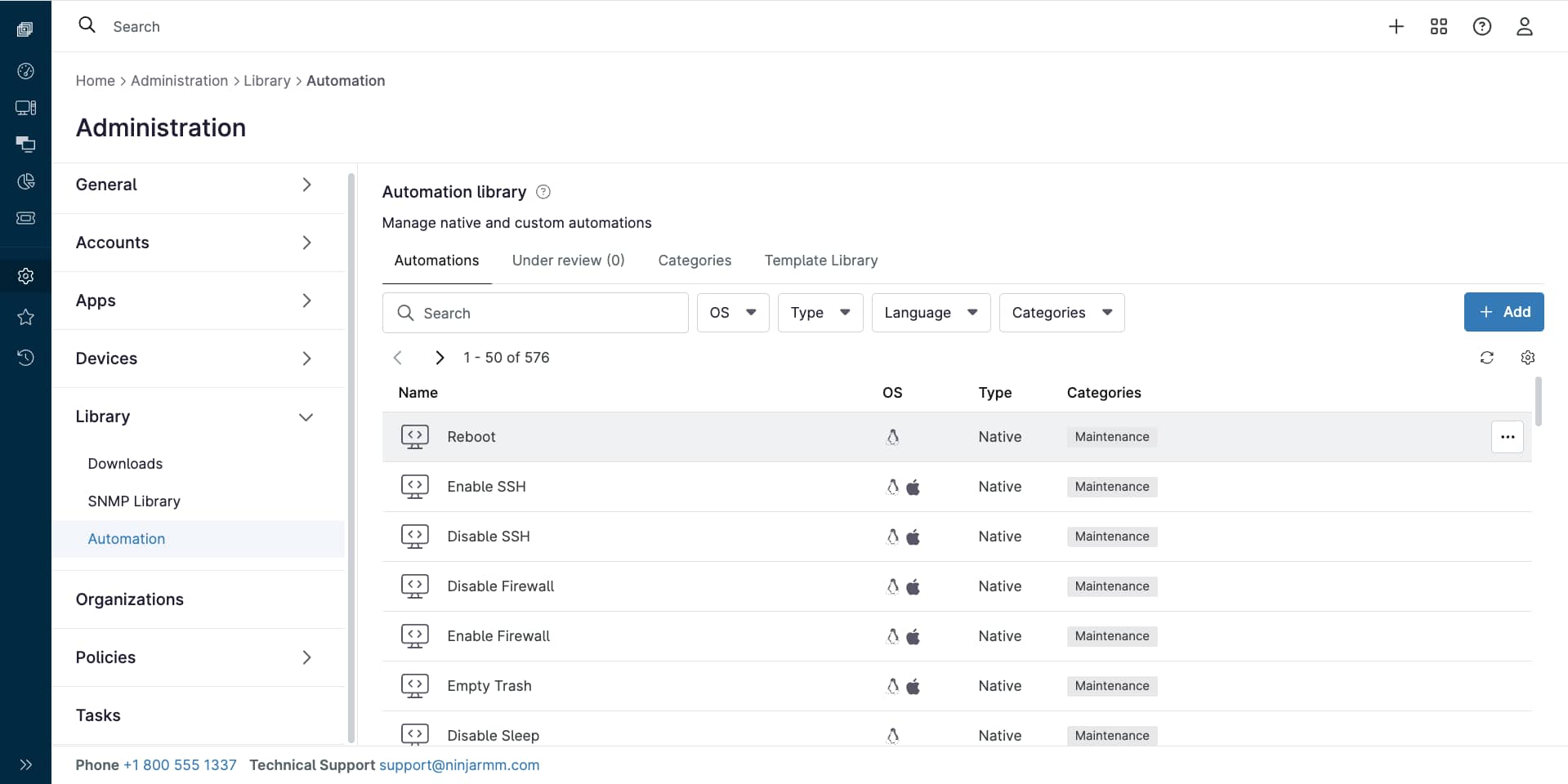Click the global Search field at top

pos(136,26)
